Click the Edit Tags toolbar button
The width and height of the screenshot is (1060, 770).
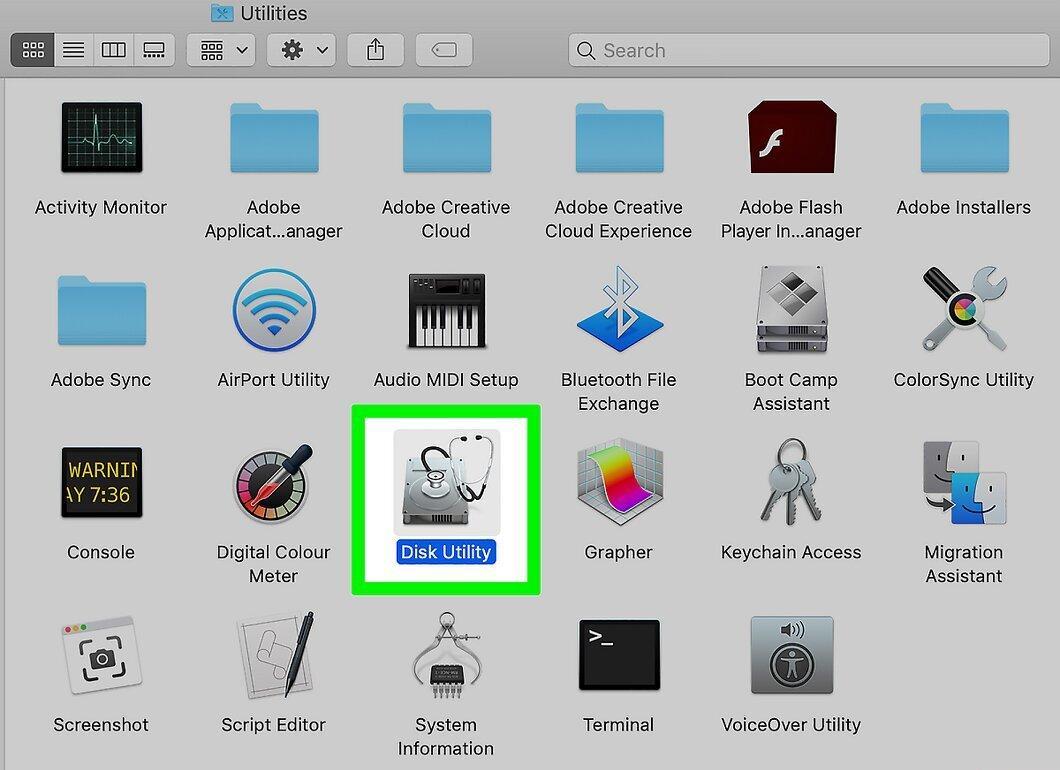(443, 50)
